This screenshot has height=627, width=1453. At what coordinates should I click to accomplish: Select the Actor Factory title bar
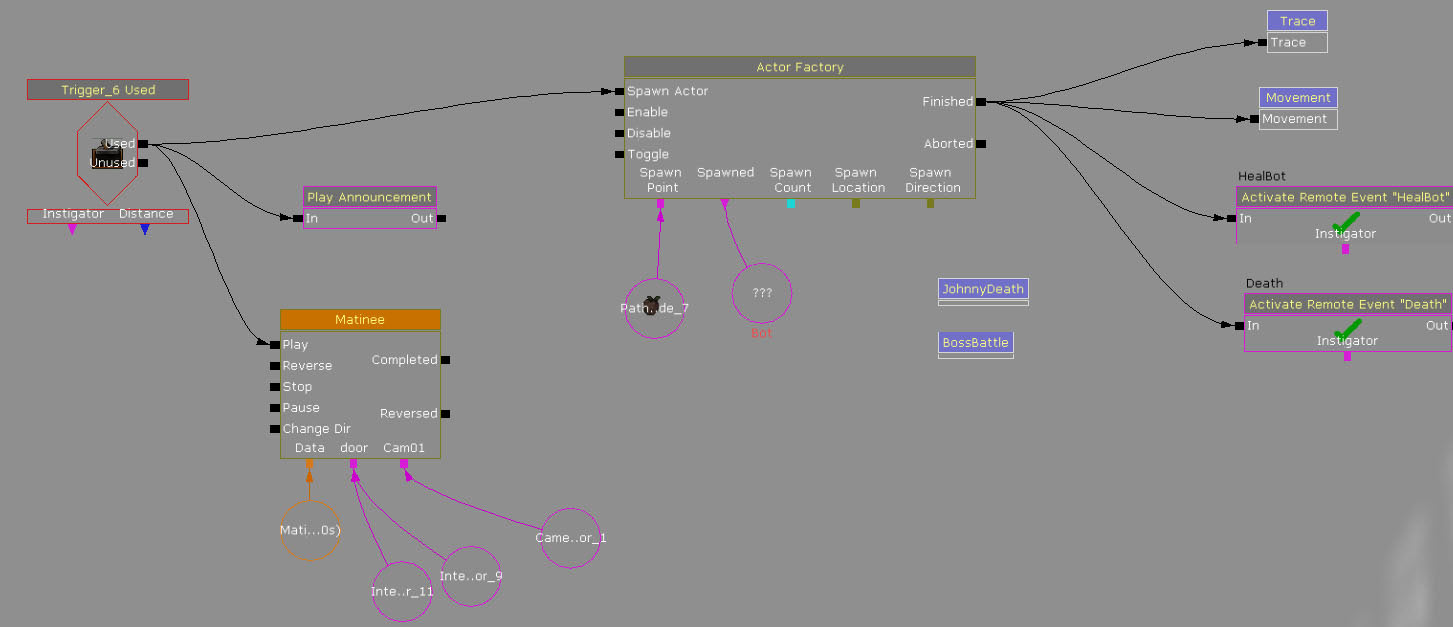tap(799, 67)
